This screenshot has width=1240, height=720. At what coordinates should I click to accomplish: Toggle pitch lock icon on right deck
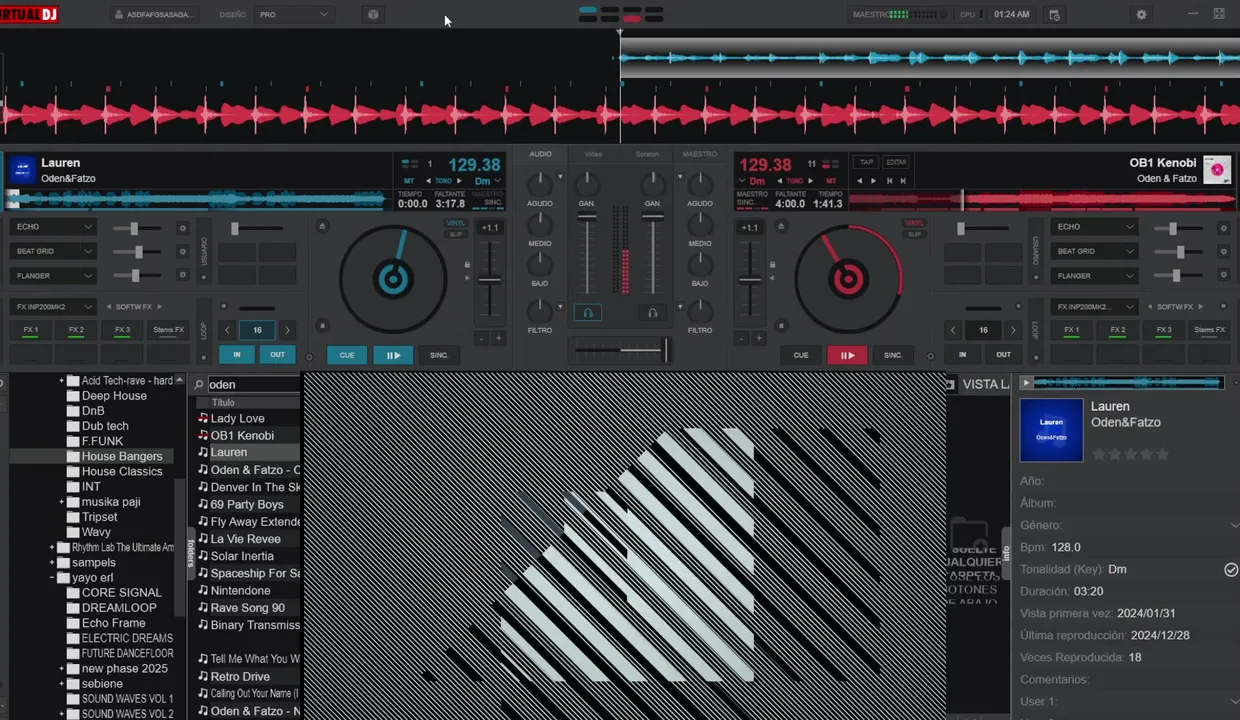[x=772, y=265]
